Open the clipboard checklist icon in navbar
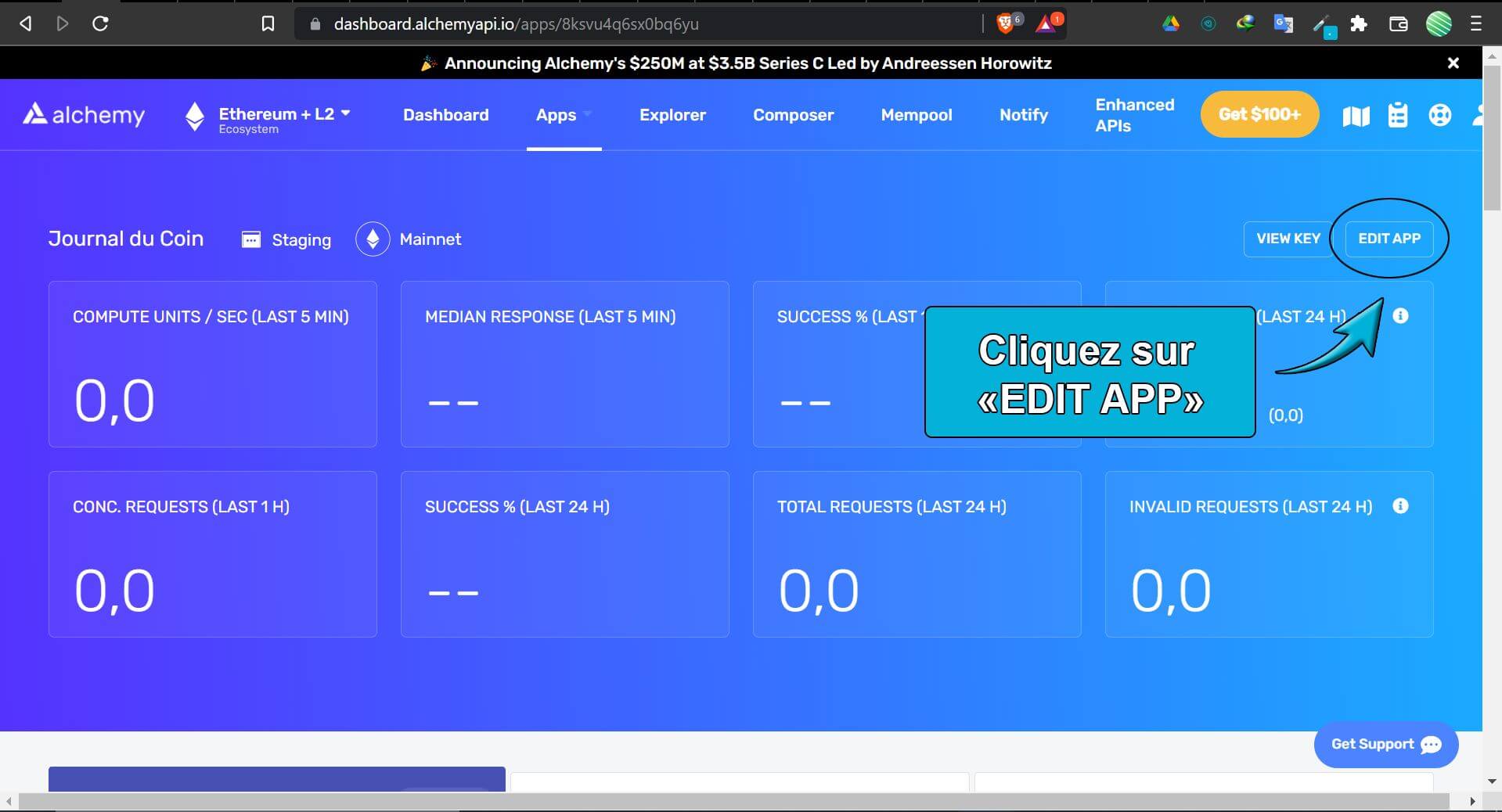Viewport: 1502px width, 812px height. [1397, 115]
